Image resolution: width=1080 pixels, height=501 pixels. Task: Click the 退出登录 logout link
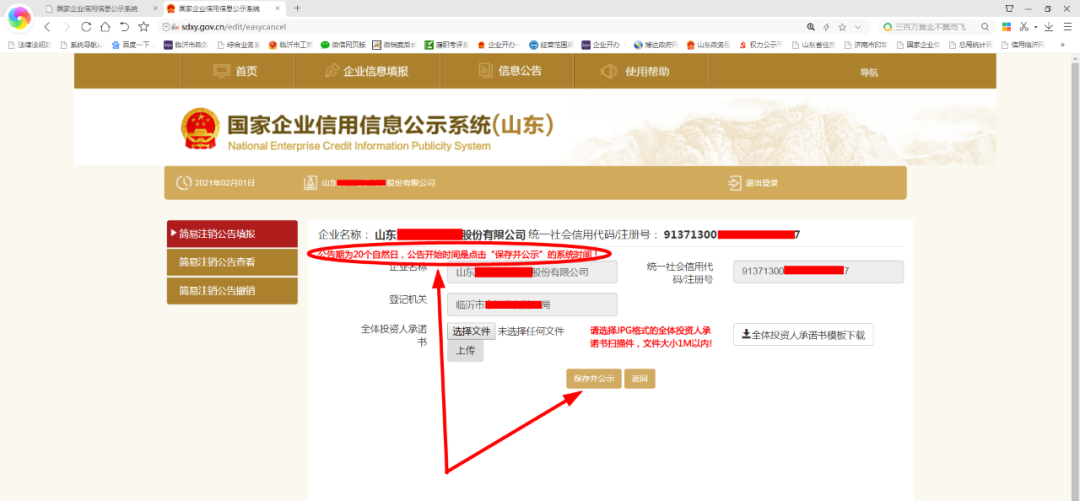pos(753,183)
